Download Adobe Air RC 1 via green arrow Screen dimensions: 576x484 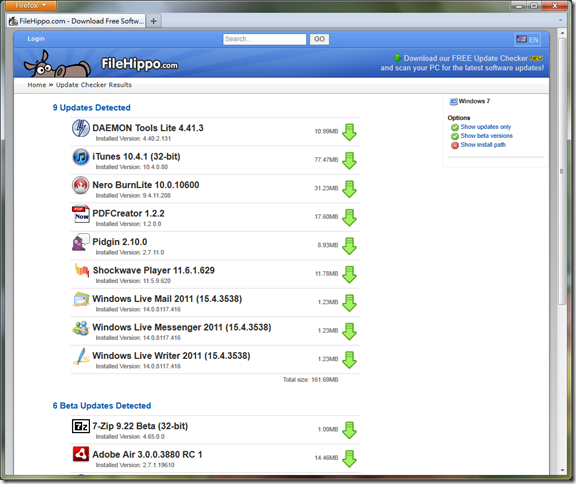point(349,459)
